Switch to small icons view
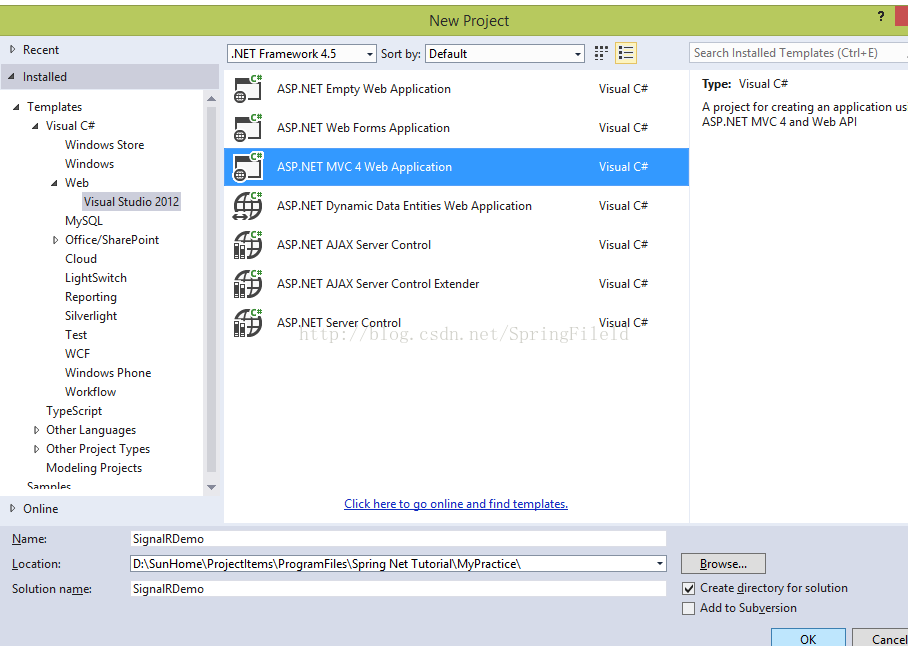 pos(601,53)
